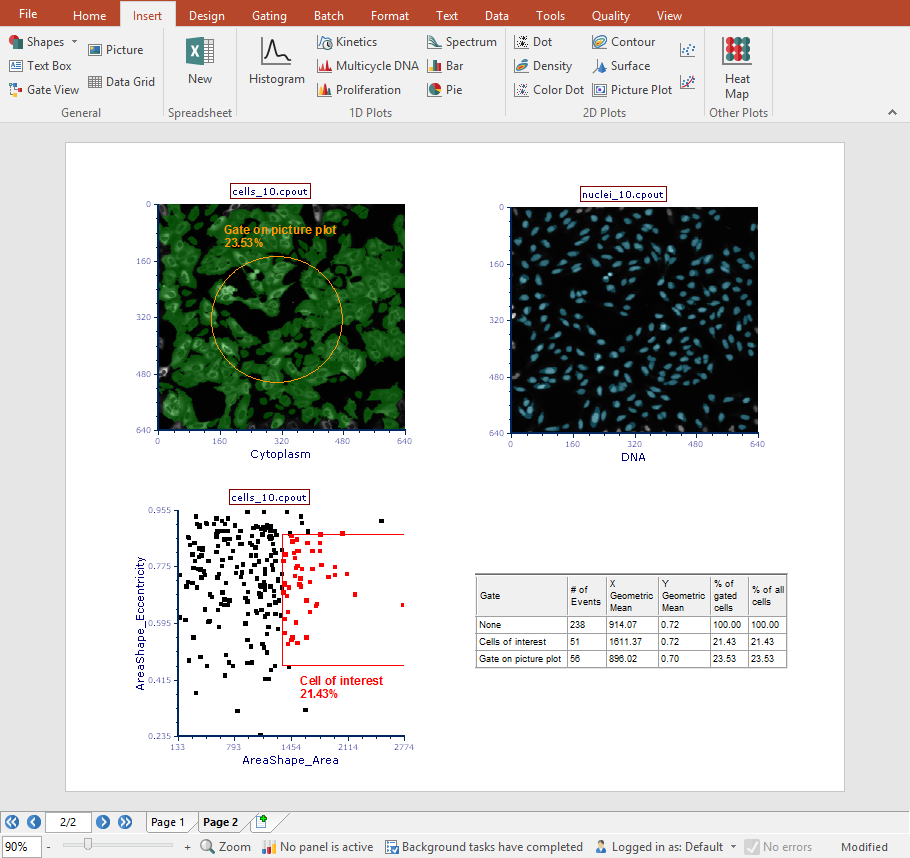Insert a Multicycle DNA plot
910x858 pixels.
click(367, 66)
